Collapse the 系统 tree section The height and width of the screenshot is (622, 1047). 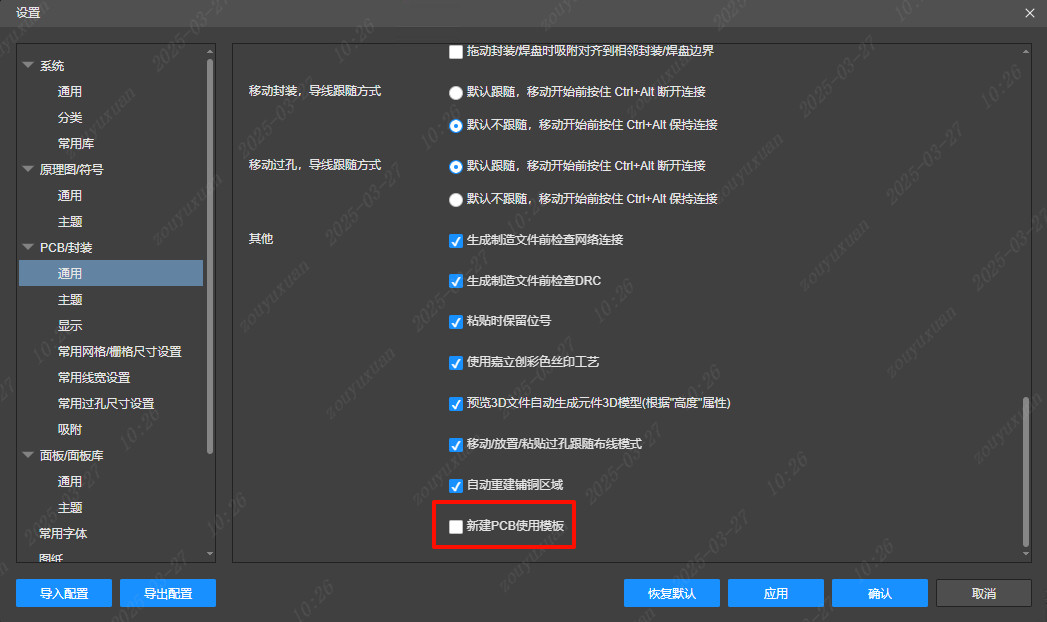coord(29,65)
